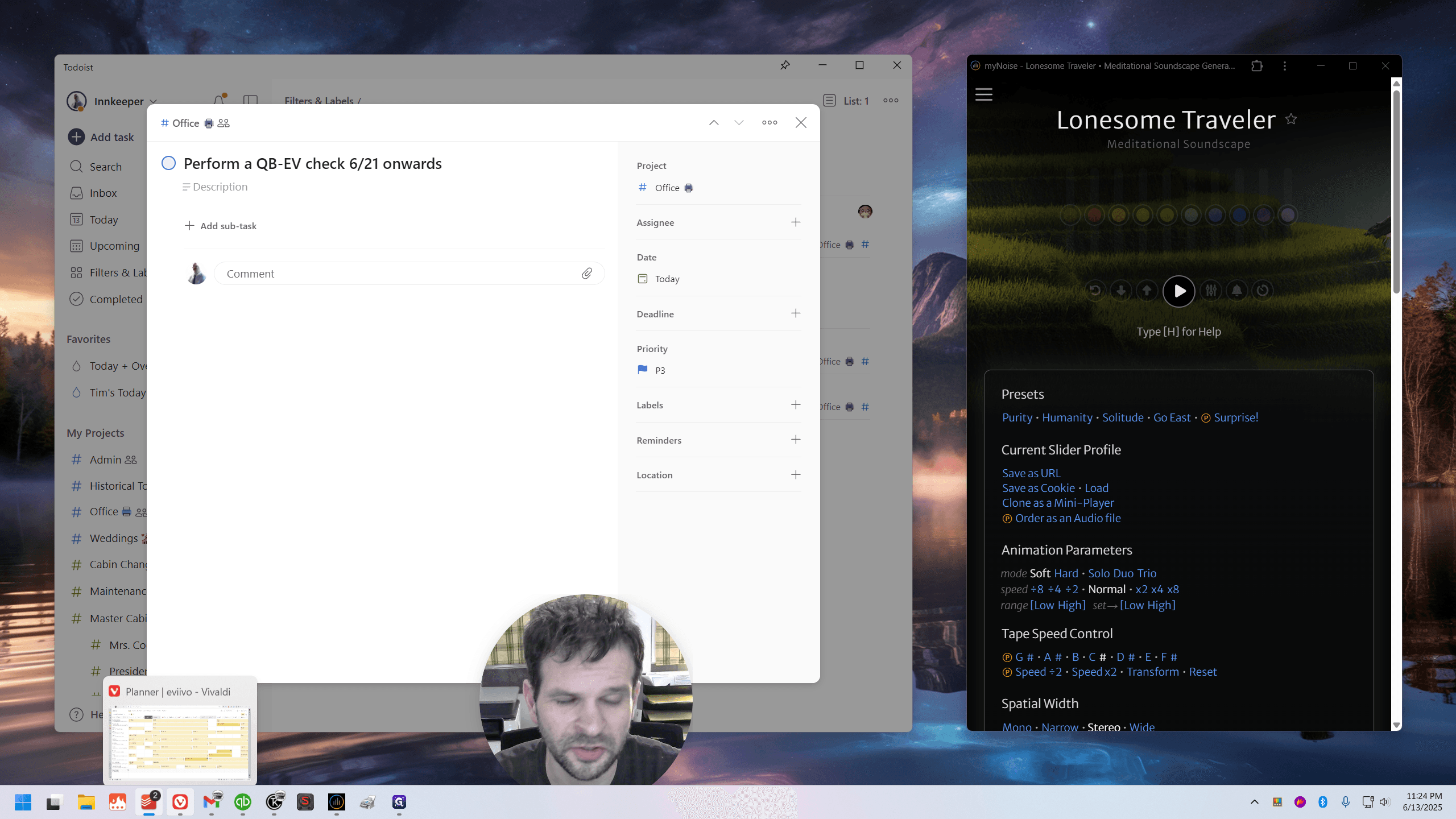1456x819 pixels.
Task: Mark the QB-EV check task complete
Action: [168, 163]
